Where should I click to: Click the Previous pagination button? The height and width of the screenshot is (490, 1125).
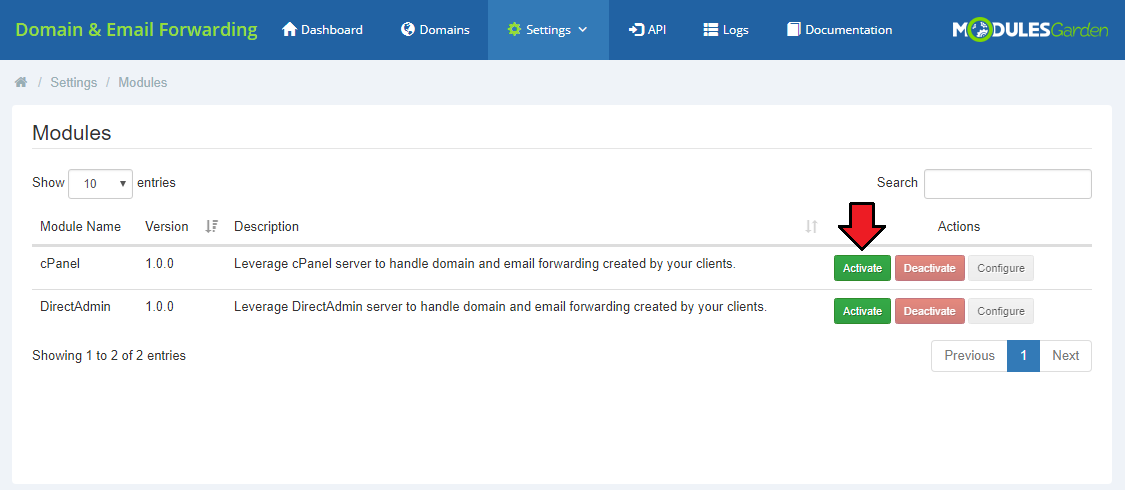(969, 356)
